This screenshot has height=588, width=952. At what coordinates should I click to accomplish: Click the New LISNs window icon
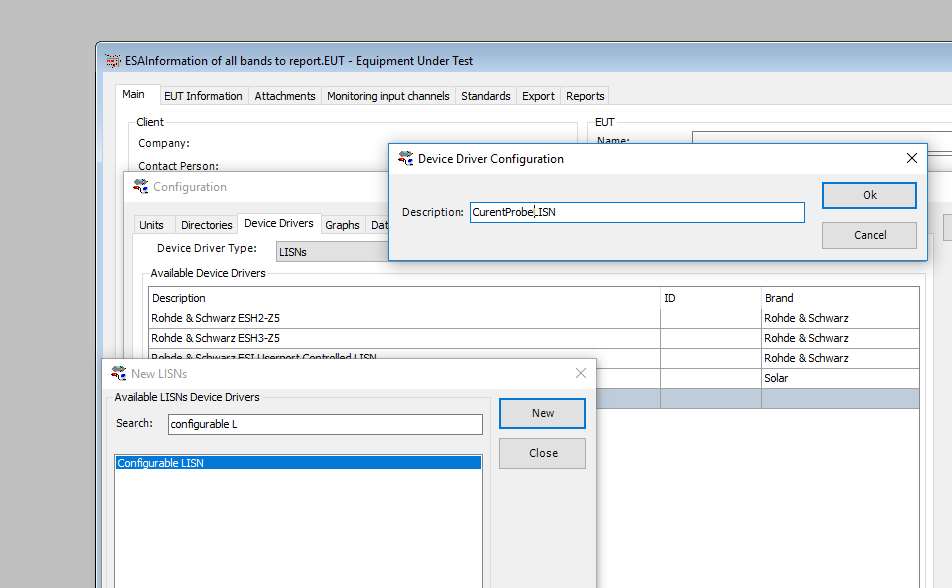click(x=118, y=374)
